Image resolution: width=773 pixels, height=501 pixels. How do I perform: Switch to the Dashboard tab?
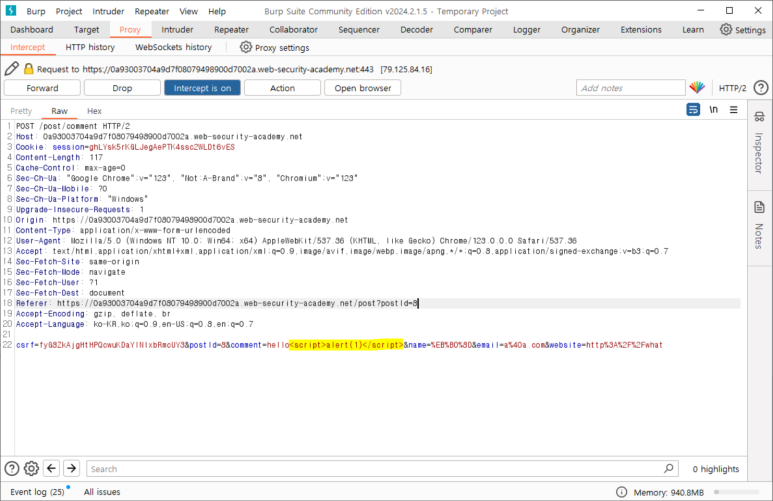(x=32, y=30)
